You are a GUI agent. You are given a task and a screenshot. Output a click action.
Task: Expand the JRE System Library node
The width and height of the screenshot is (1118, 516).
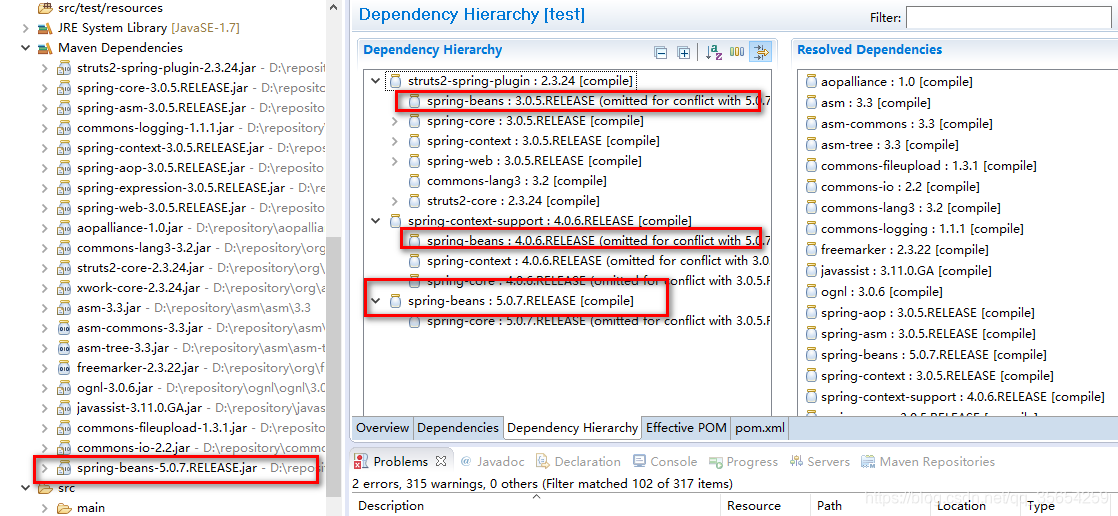[x=26, y=29]
